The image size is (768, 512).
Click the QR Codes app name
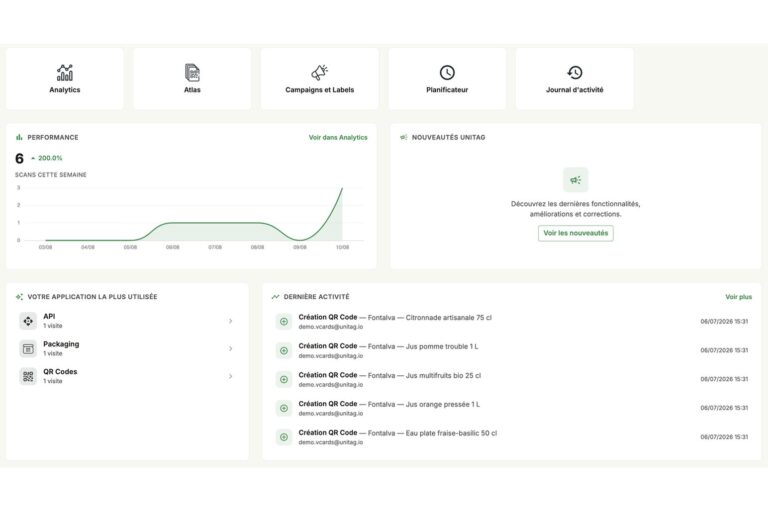60,371
